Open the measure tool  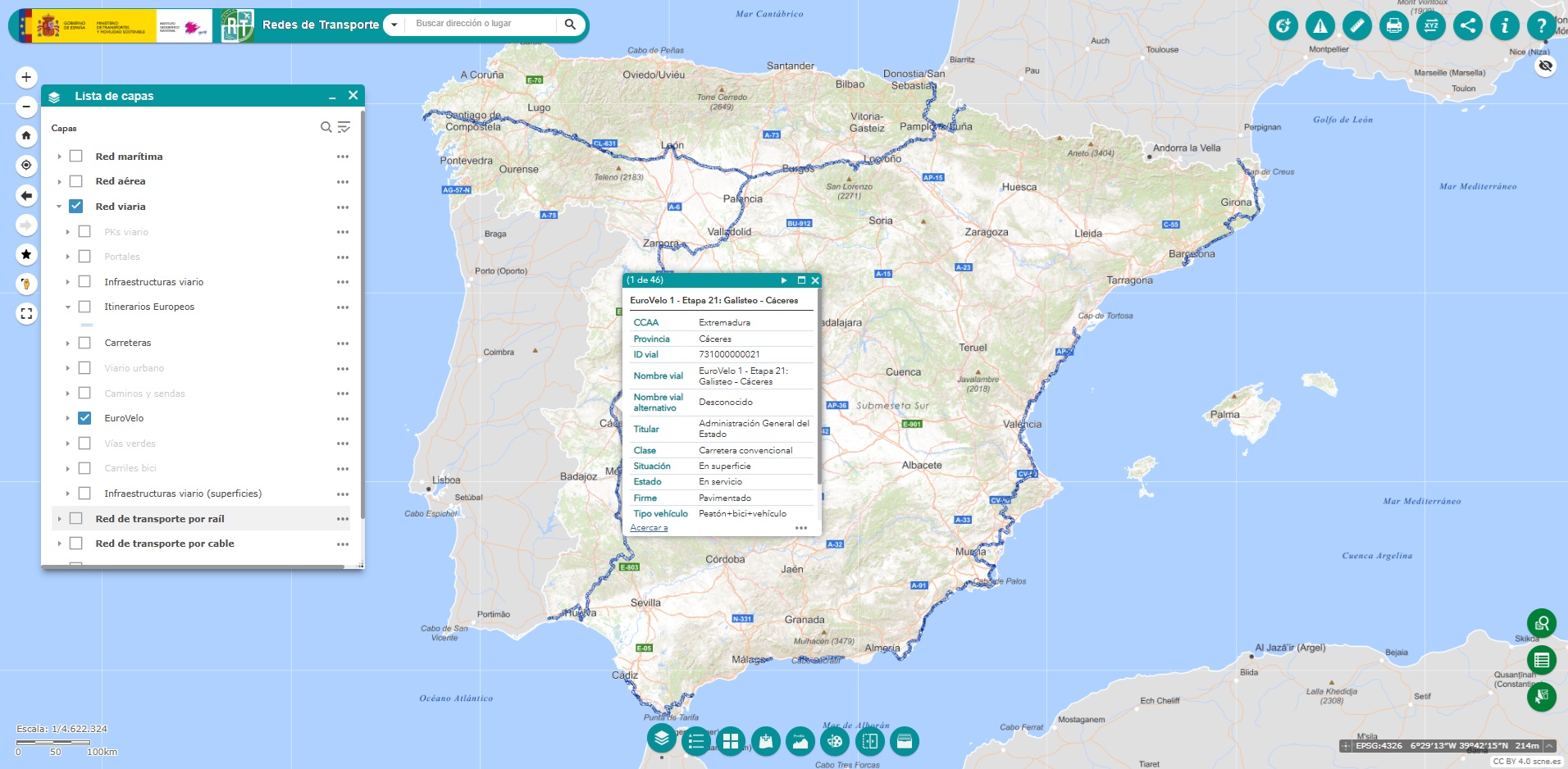coord(1357,25)
